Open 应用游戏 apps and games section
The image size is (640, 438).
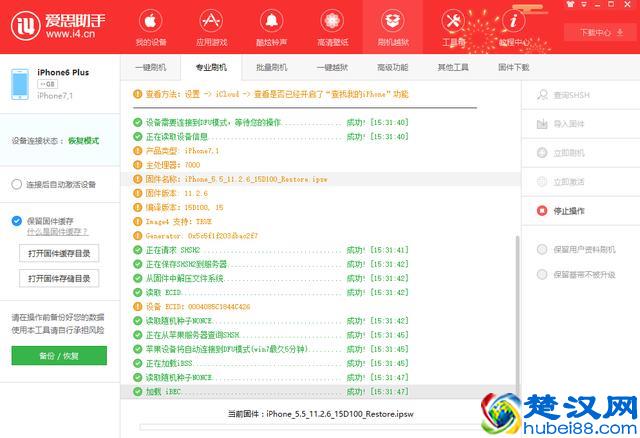(x=211, y=27)
